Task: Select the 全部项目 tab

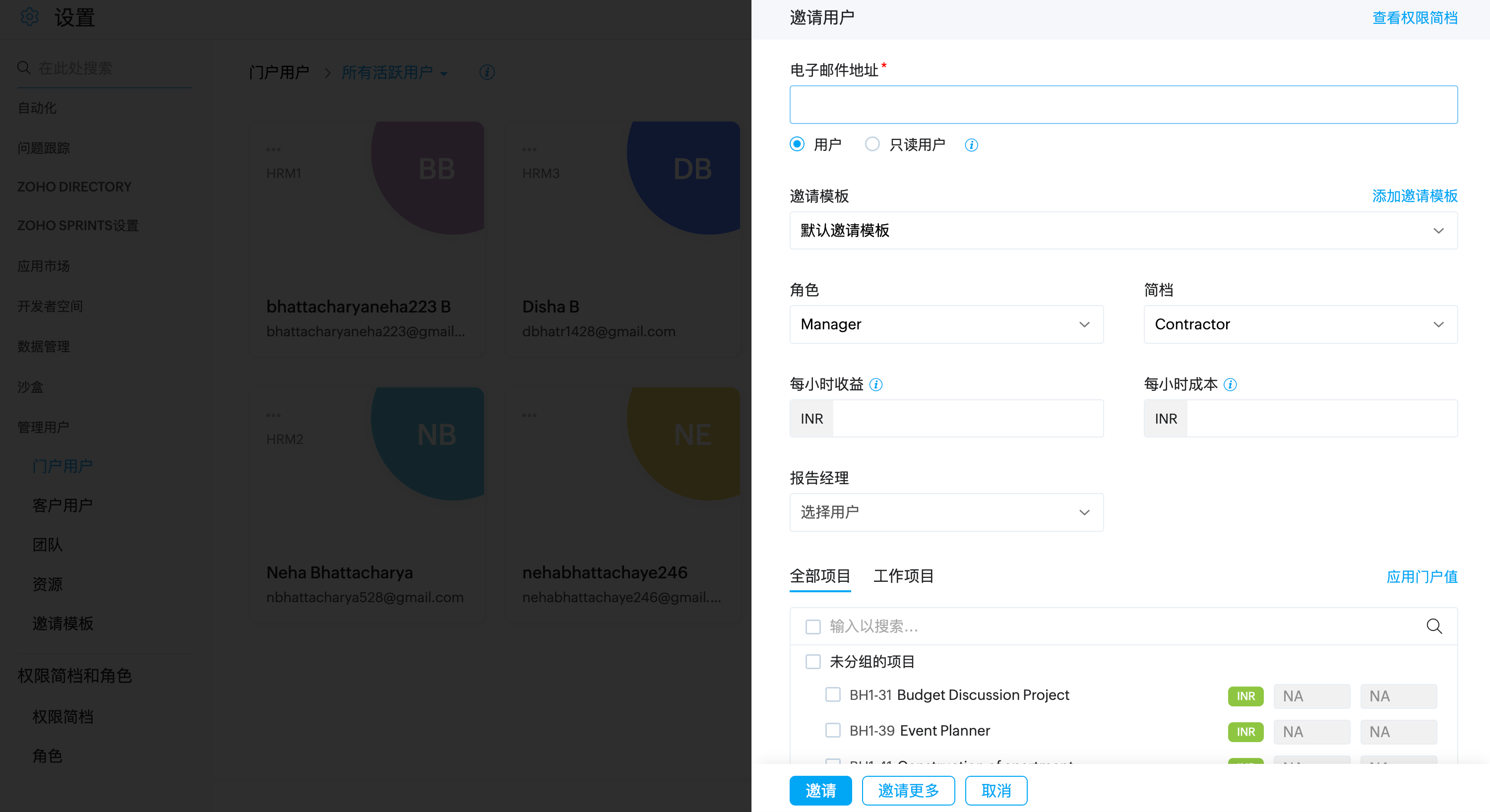Action: tap(820, 576)
